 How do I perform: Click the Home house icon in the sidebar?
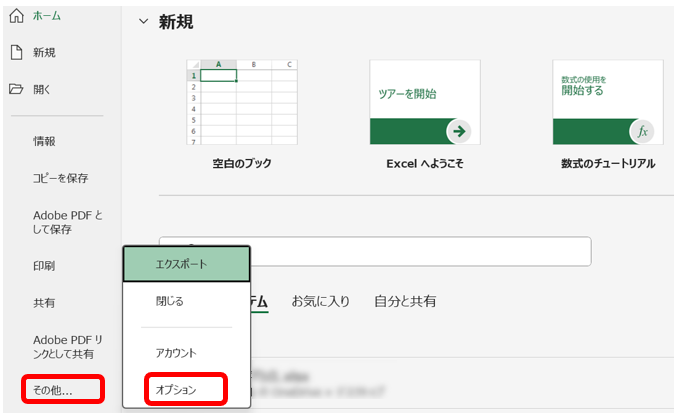[16, 16]
